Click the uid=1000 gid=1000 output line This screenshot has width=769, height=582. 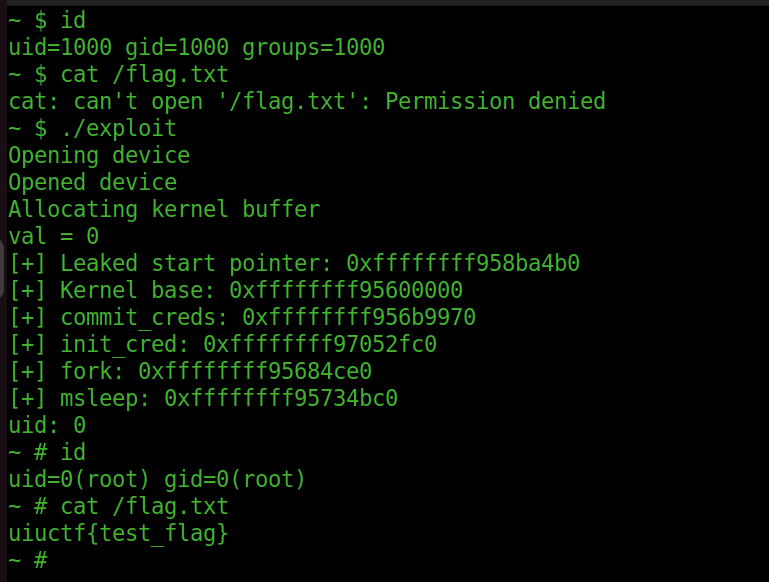[x=197, y=48]
